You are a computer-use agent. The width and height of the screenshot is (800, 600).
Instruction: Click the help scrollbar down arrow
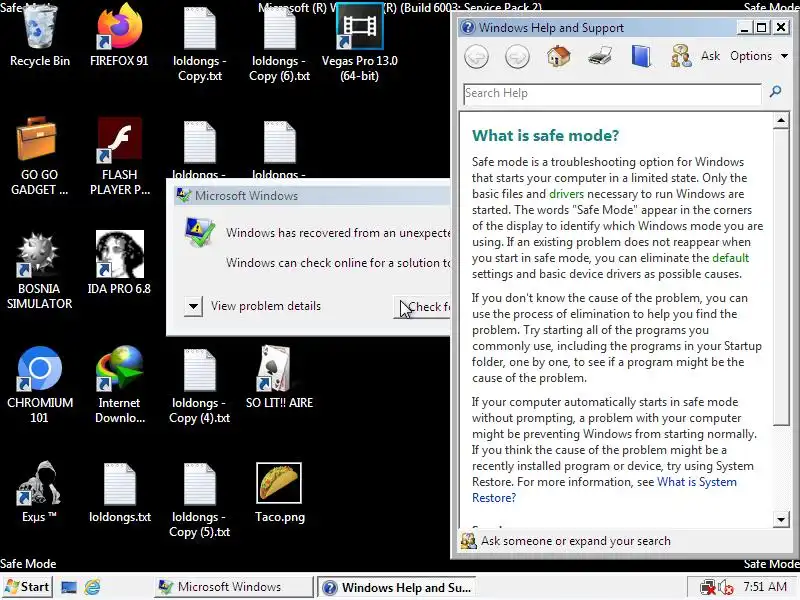781,520
